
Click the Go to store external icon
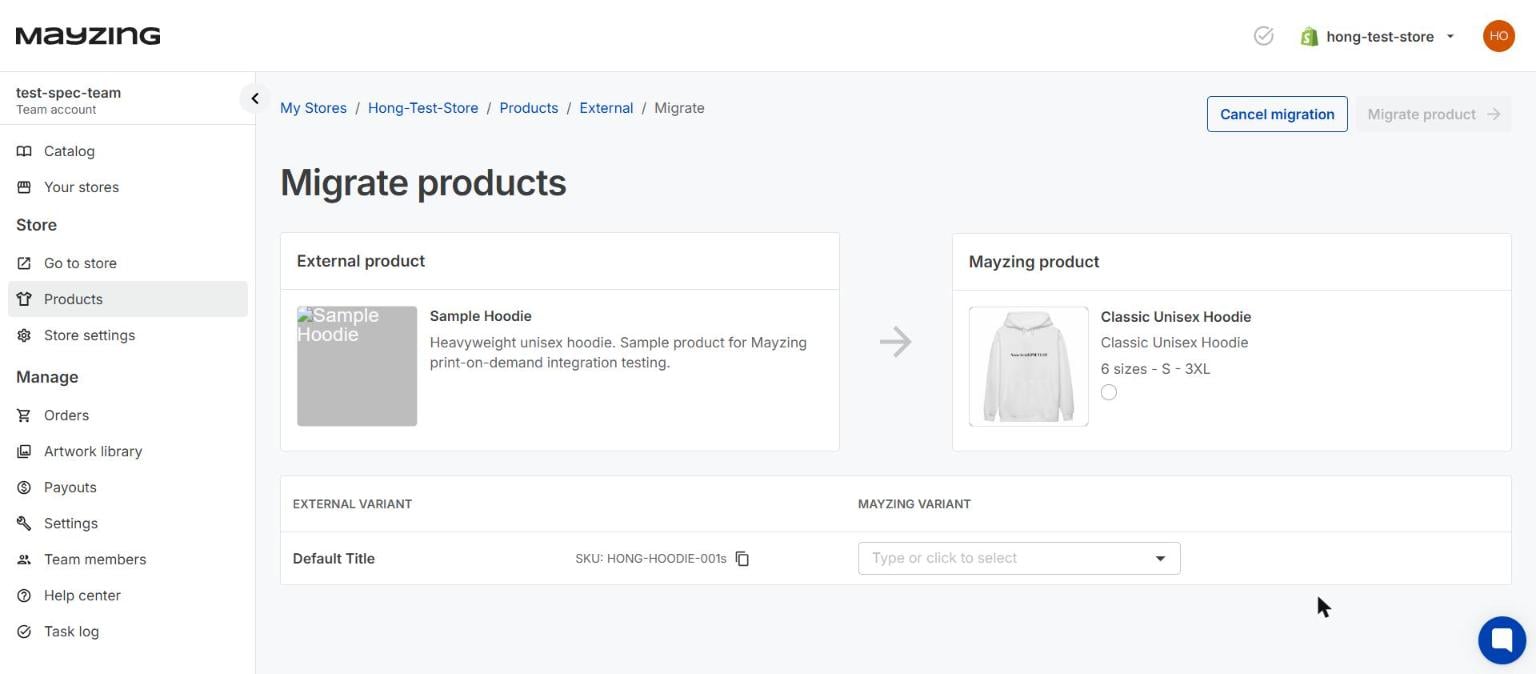(24, 263)
